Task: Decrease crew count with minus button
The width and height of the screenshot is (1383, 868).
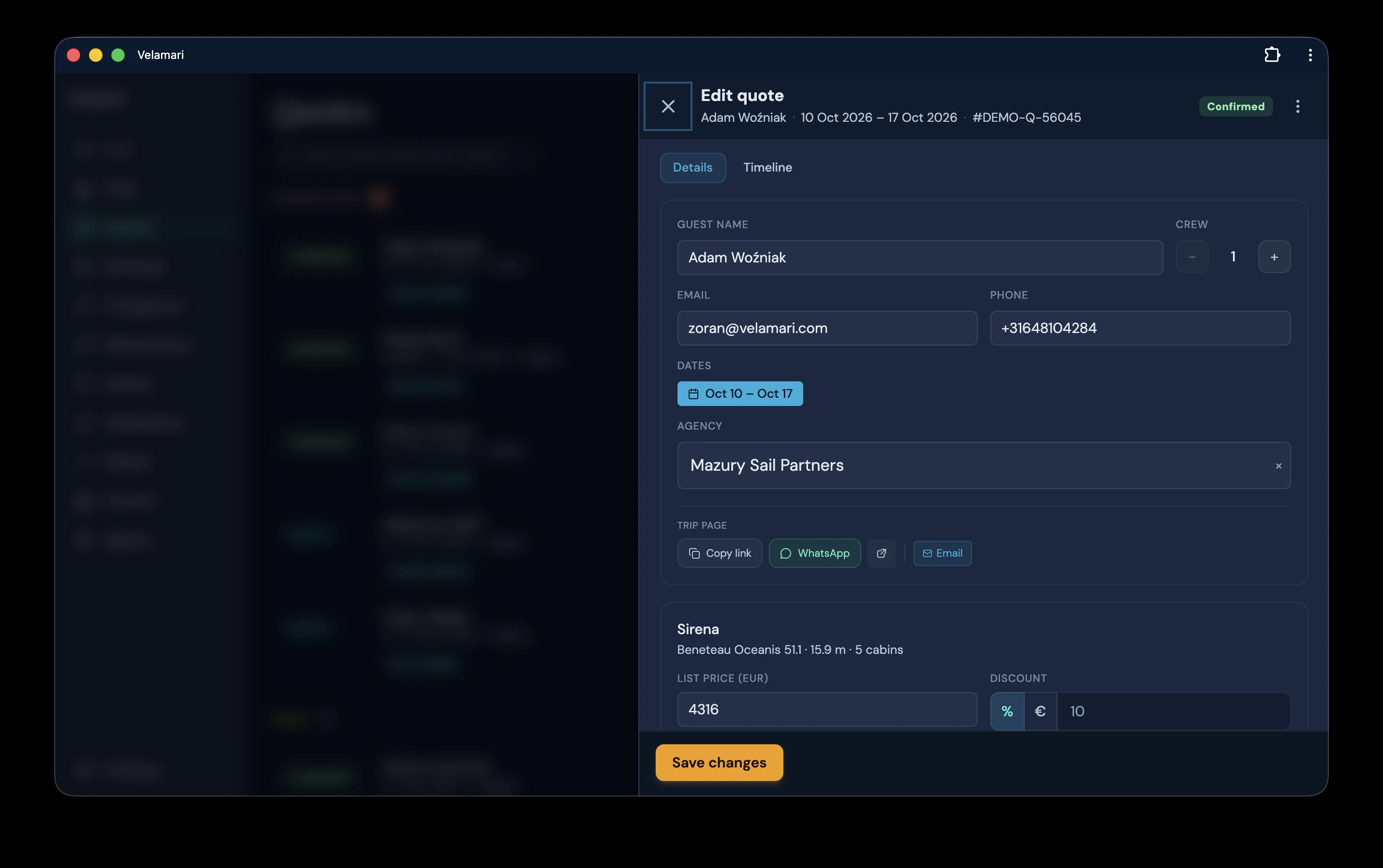Action: pos(1192,257)
